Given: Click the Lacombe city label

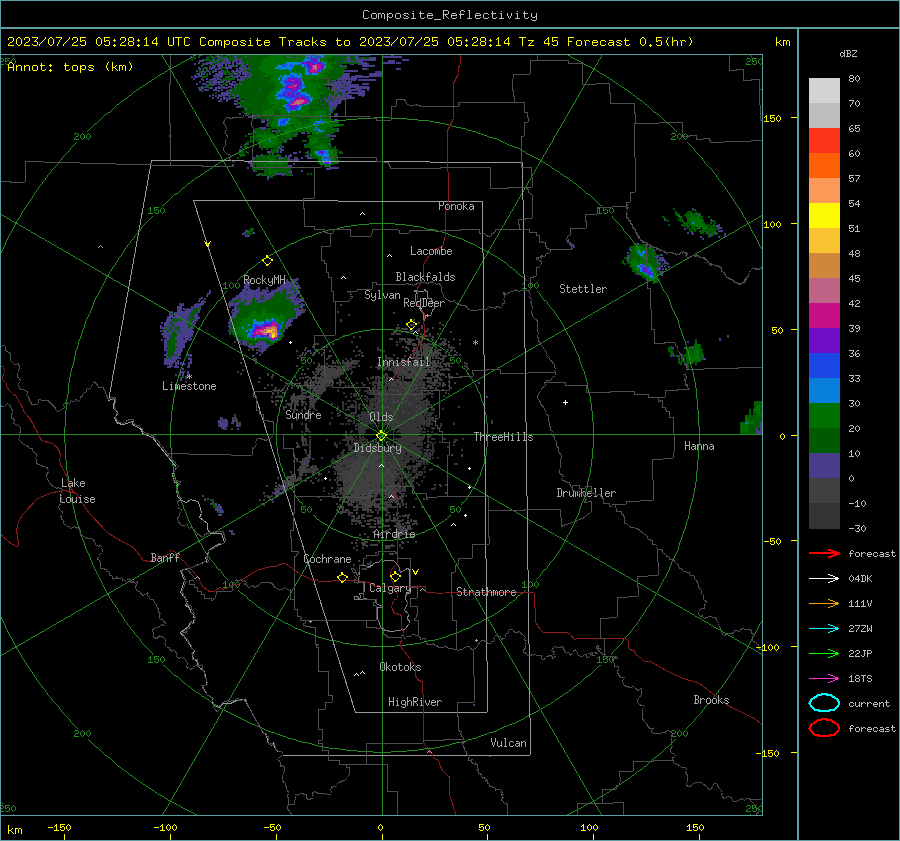Looking at the screenshot, I should [431, 251].
